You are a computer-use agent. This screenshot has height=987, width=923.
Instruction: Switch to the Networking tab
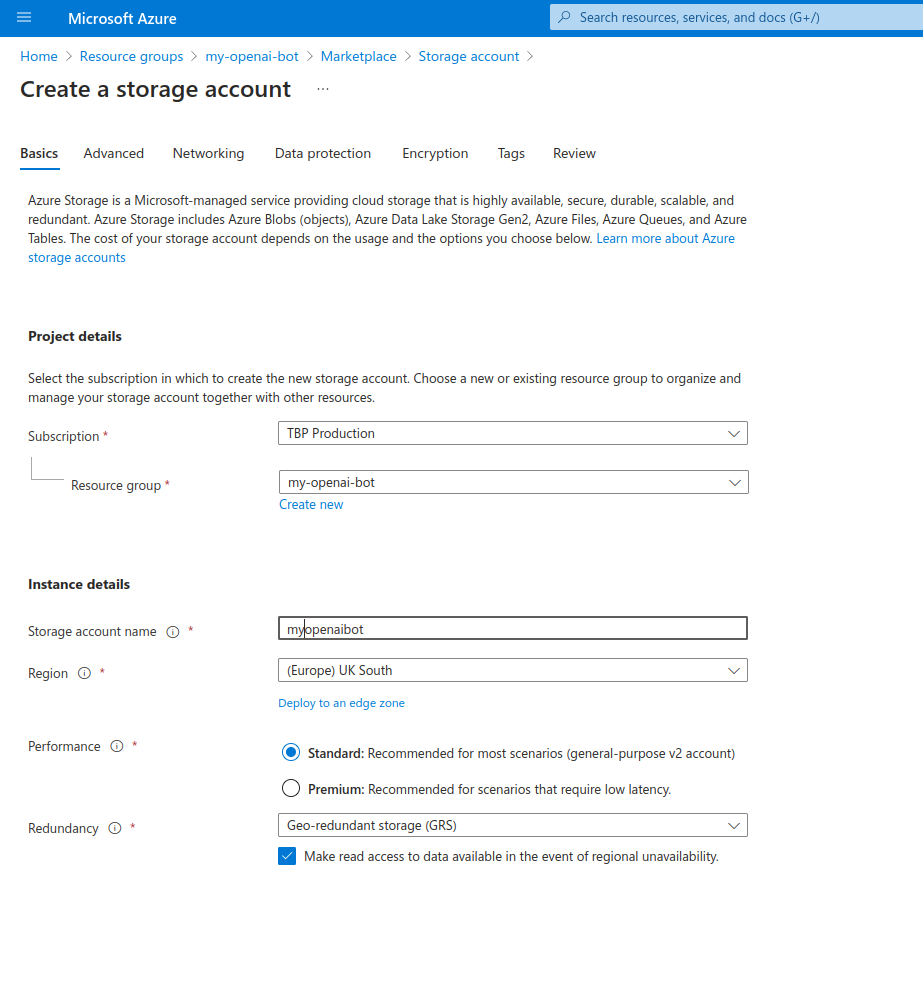[208, 154]
